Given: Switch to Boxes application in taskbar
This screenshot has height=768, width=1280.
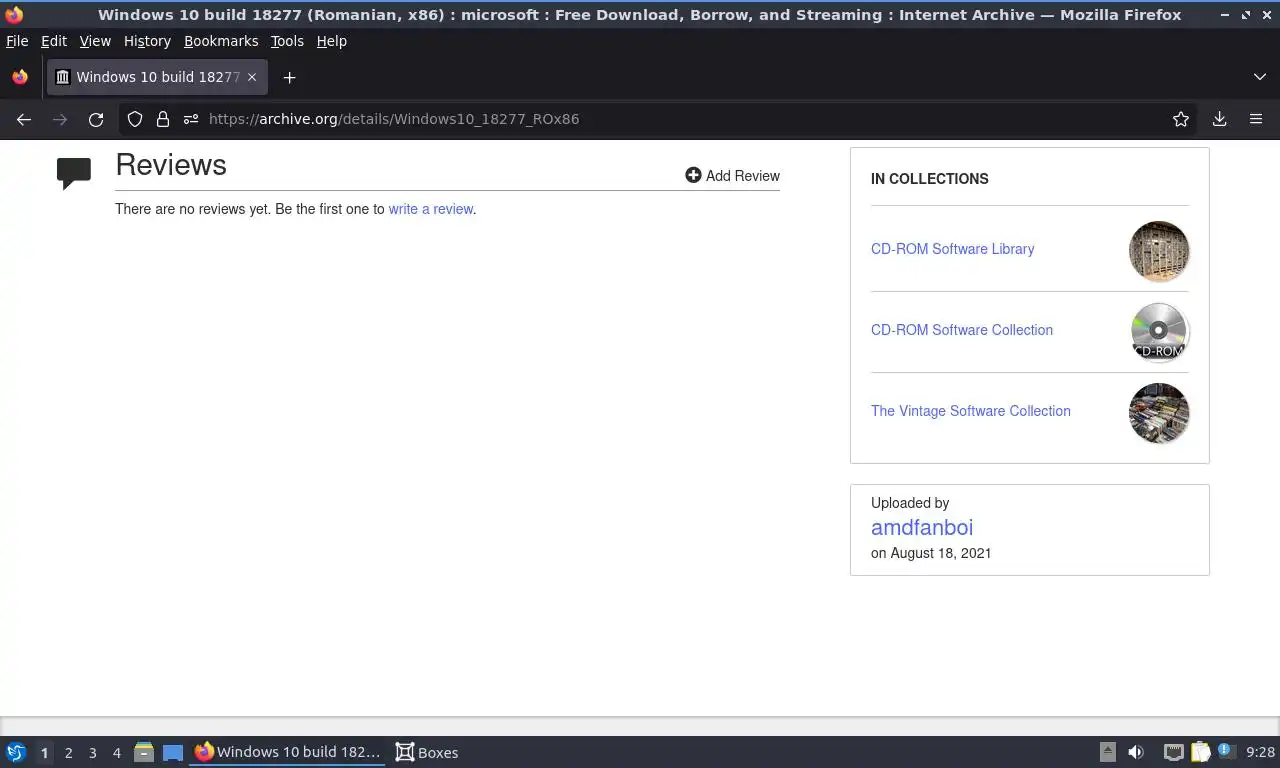Looking at the screenshot, I should click(427, 752).
